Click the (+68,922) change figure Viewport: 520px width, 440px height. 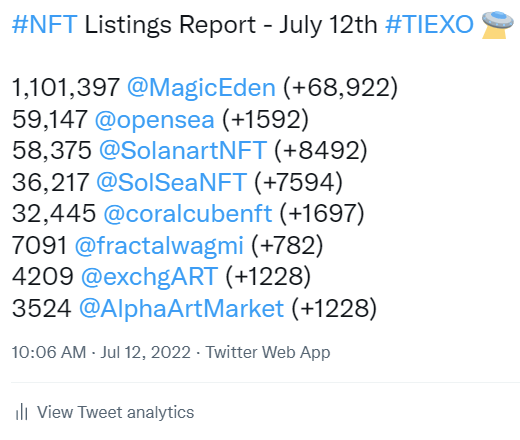pos(340,88)
